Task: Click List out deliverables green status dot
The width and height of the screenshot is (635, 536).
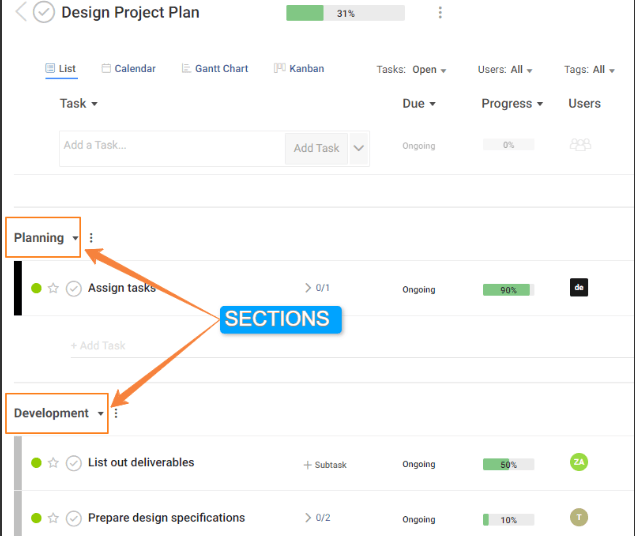Action: point(36,463)
